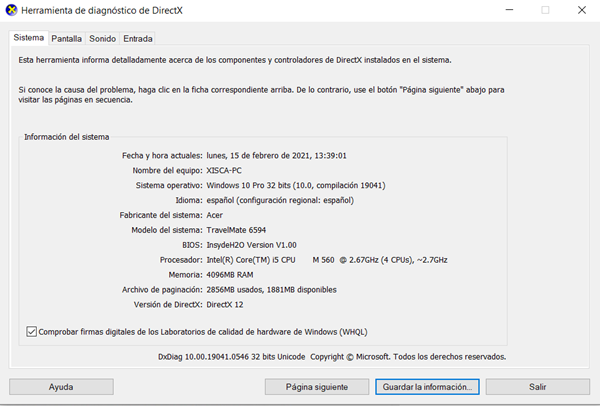The height and width of the screenshot is (406, 600).
Task: Click the window title 'Herramienta de diagnóstico de DirectX'
Action: click(102, 10)
